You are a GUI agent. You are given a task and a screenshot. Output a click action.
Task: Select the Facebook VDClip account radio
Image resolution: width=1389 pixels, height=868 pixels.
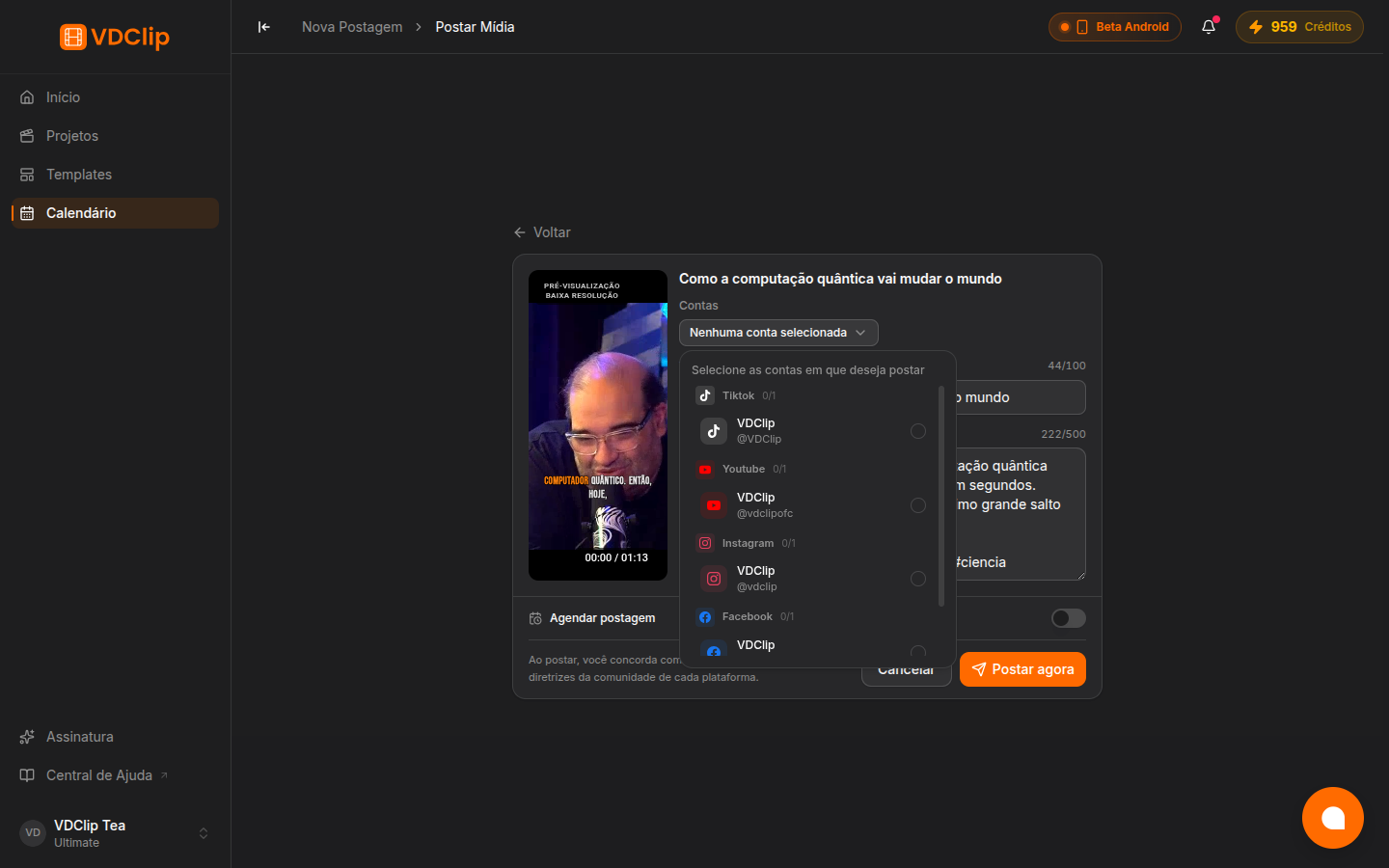[x=918, y=653]
